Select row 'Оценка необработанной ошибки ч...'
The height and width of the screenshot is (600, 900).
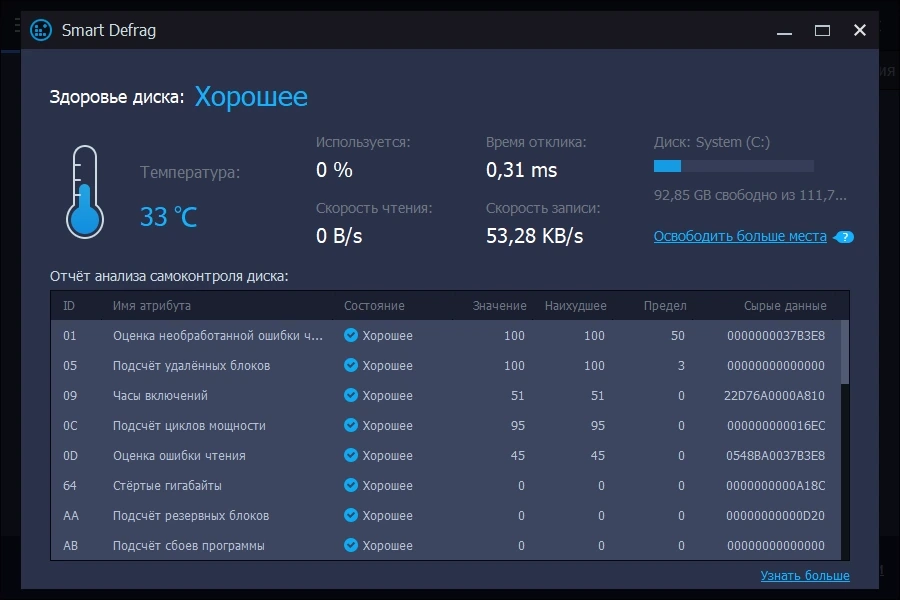point(446,335)
